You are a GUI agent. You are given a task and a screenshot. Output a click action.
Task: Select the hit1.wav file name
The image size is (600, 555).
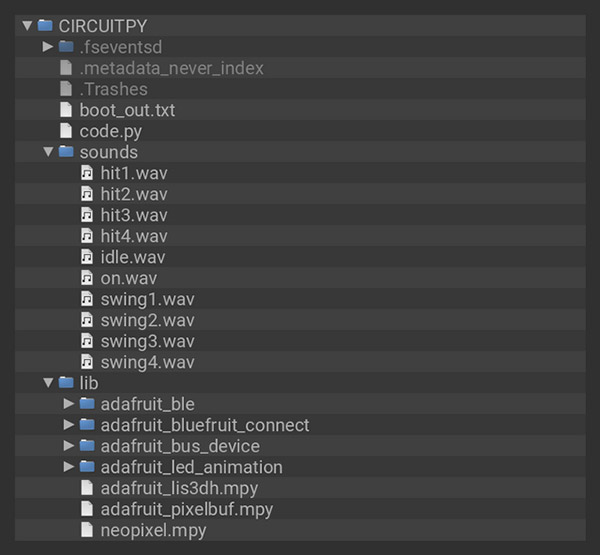134,173
